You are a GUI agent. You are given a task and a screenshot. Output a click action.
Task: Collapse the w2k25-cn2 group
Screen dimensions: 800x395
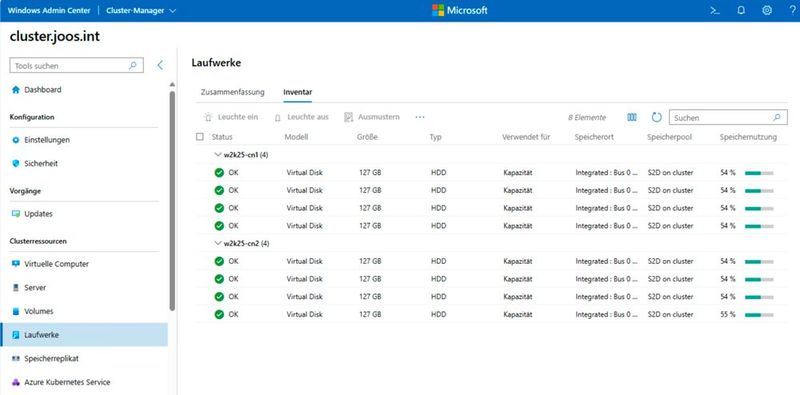pos(218,243)
